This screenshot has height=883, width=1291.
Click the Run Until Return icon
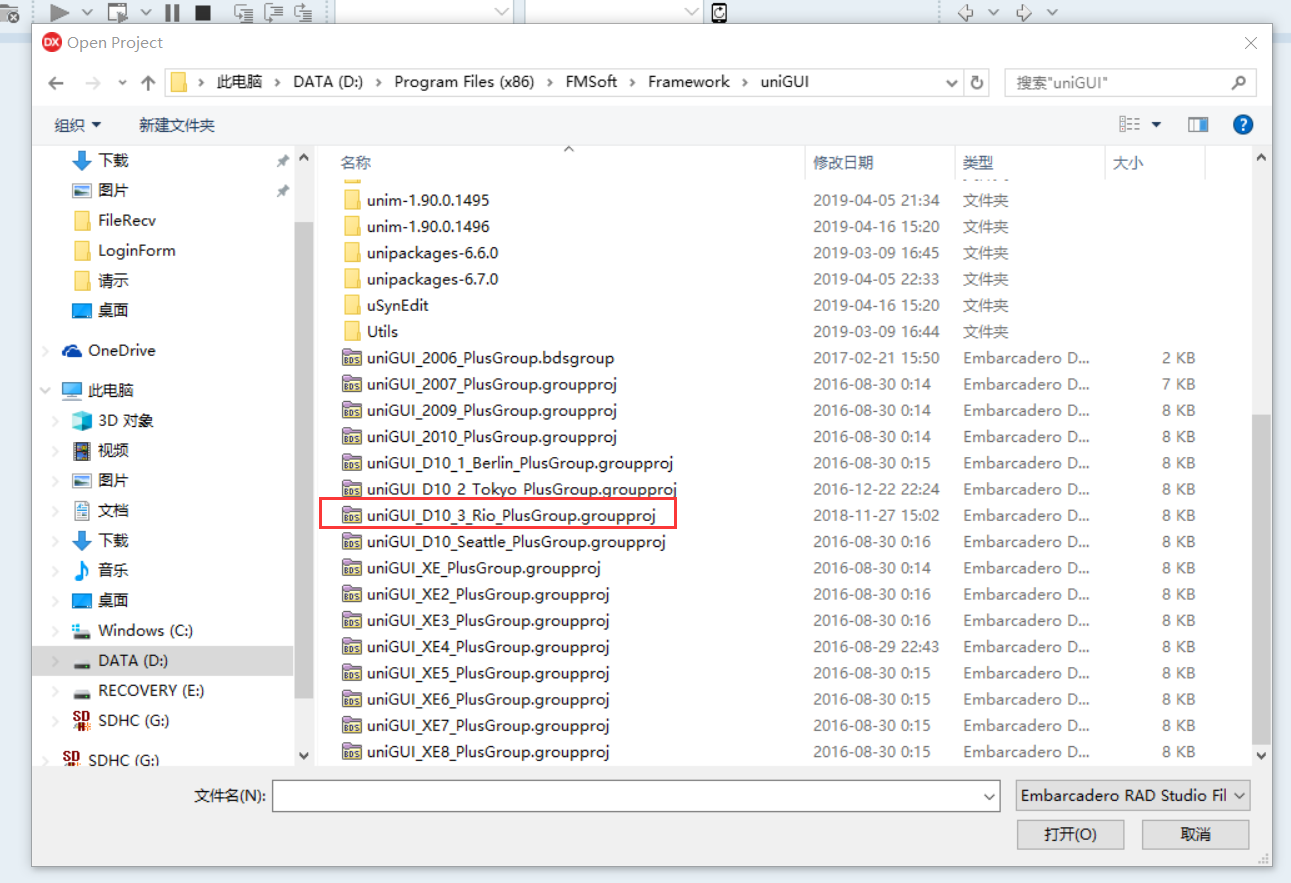[x=303, y=13]
